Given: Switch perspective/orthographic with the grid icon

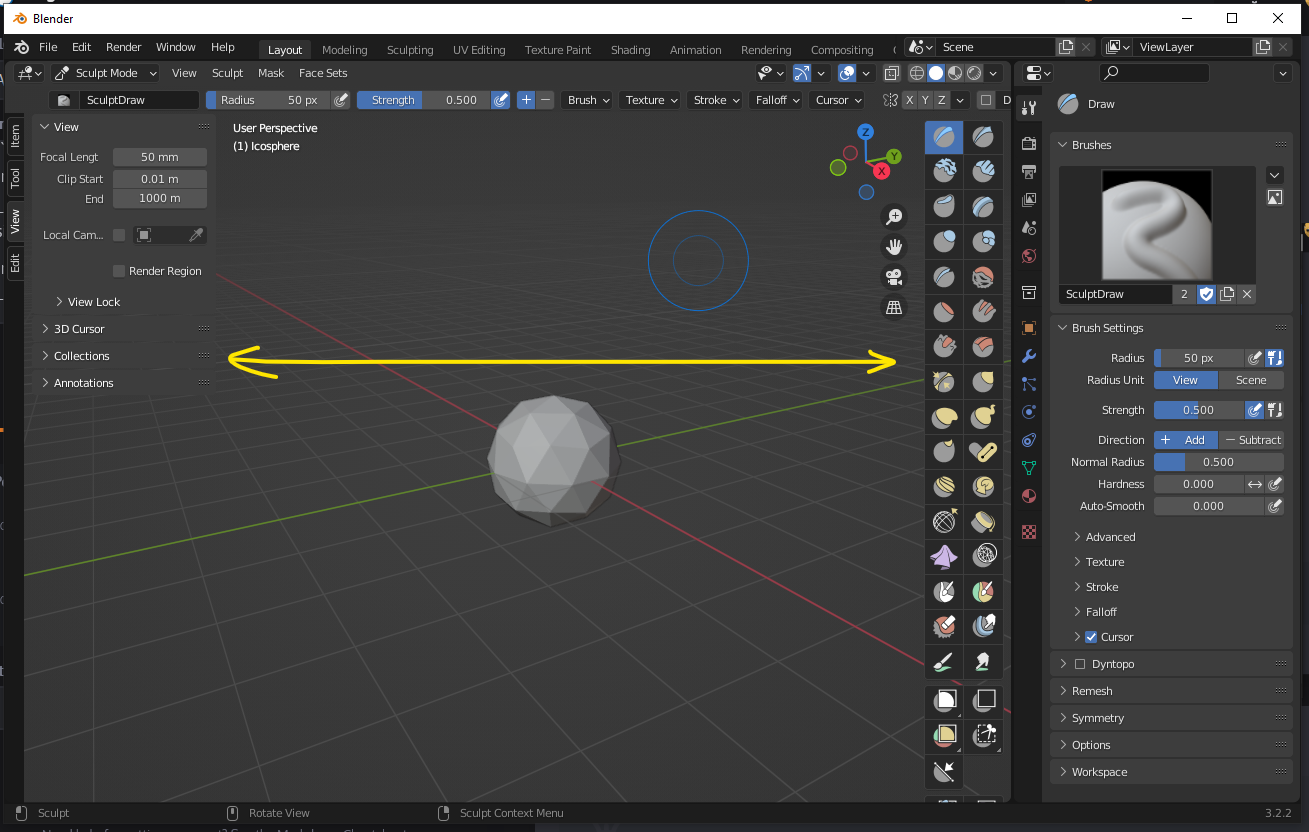Looking at the screenshot, I should coord(893,307).
